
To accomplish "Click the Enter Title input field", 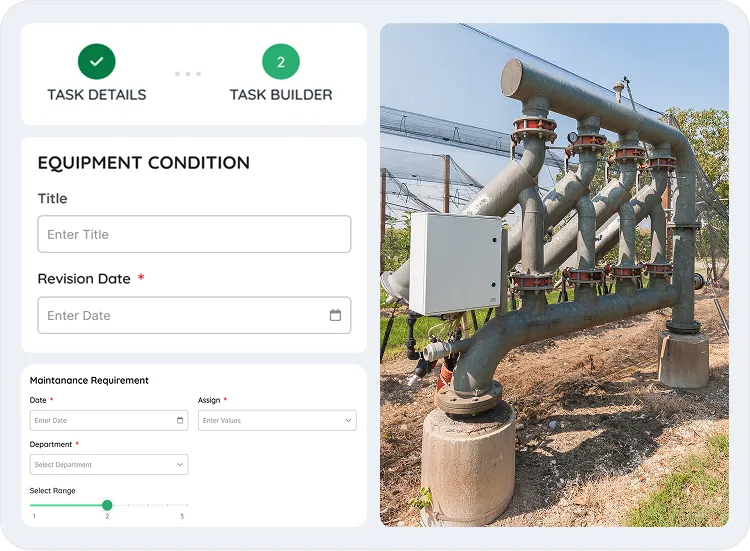I will click(194, 234).
